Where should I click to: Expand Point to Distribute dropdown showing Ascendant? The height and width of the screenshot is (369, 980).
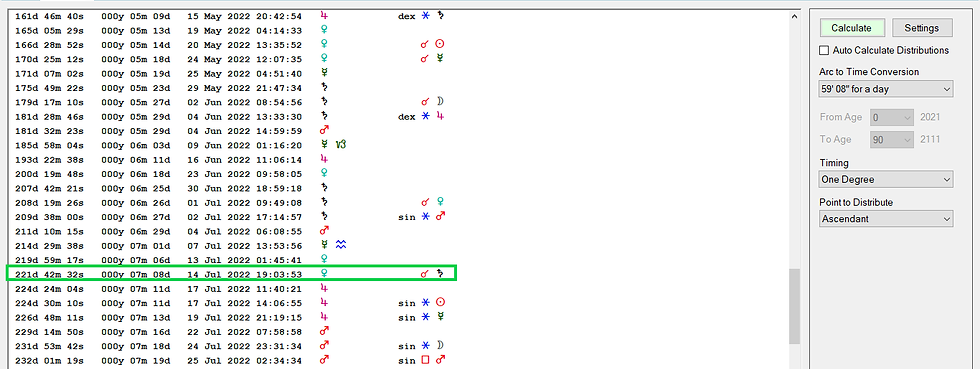tap(886, 219)
